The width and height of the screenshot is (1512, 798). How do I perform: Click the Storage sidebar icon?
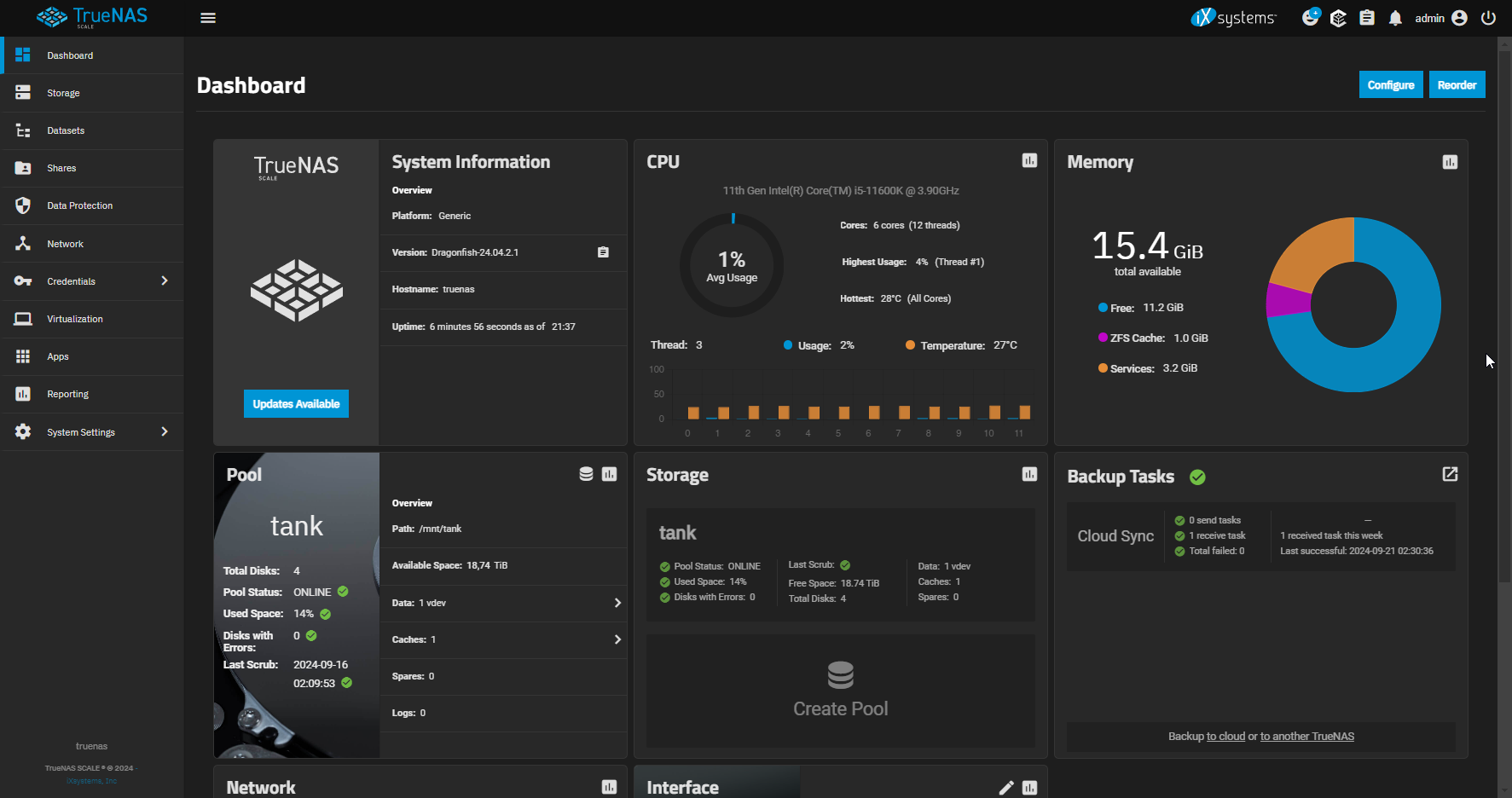(x=23, y=93)
